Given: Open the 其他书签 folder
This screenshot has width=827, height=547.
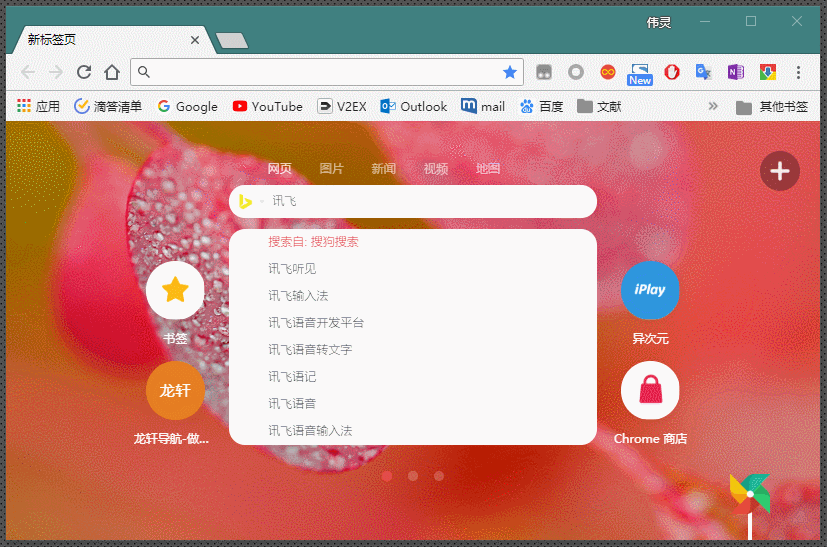Looking at the screenshot, I should (x=771, y=106).
